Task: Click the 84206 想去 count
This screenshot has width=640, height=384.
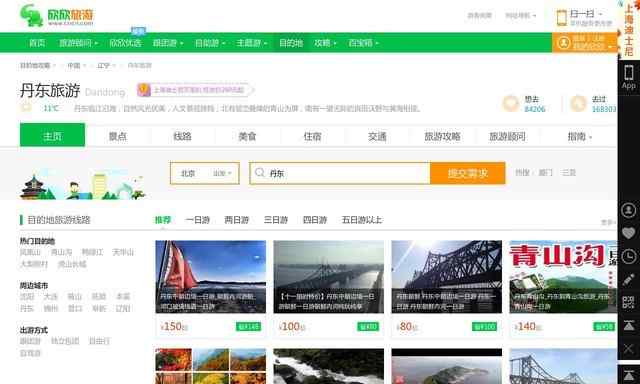Action: click(x=535, y=109)
